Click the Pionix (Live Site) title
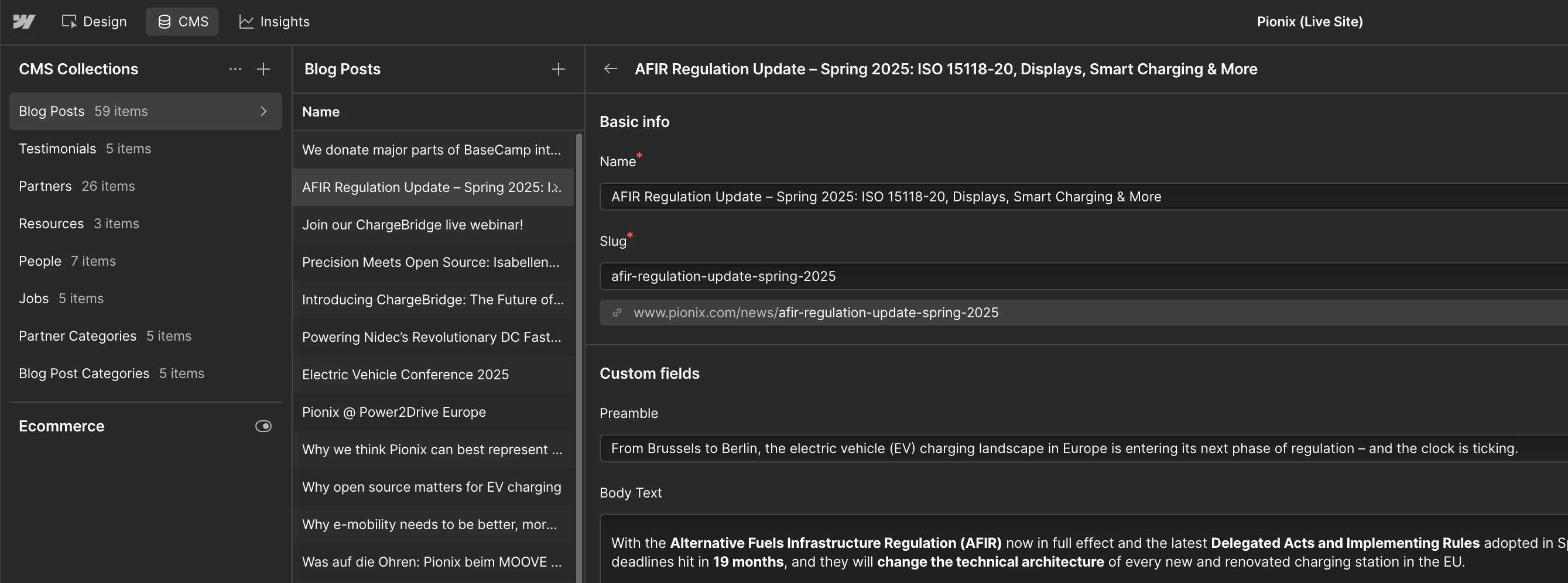This screenshot has height=583, width=1568. (x=1310, y=22)
